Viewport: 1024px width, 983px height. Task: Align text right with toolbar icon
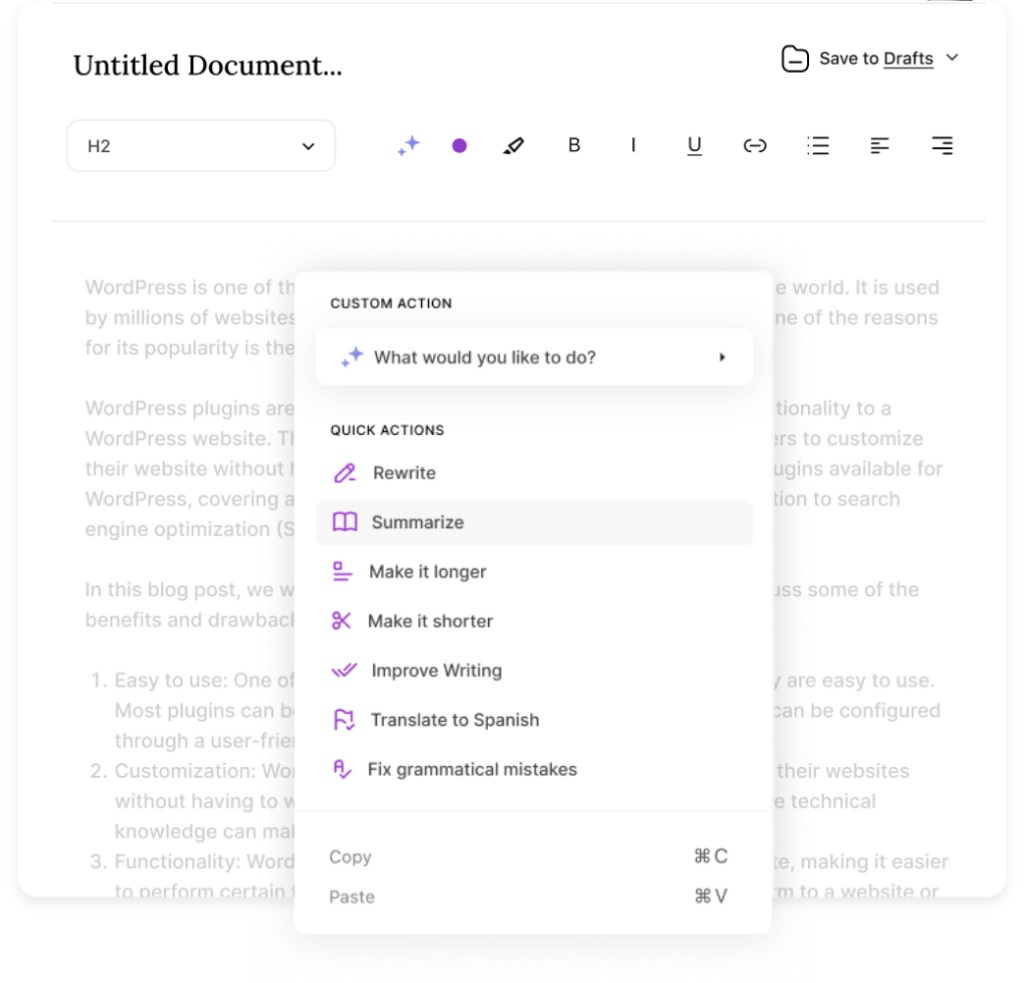(x=942, y=146)
